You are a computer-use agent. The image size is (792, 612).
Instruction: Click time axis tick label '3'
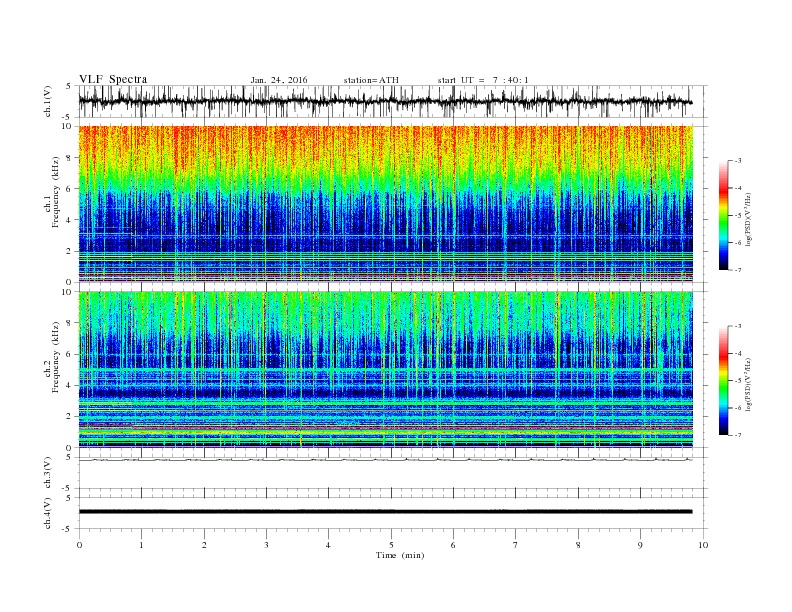pyautogui.click(x=266, y=545)
